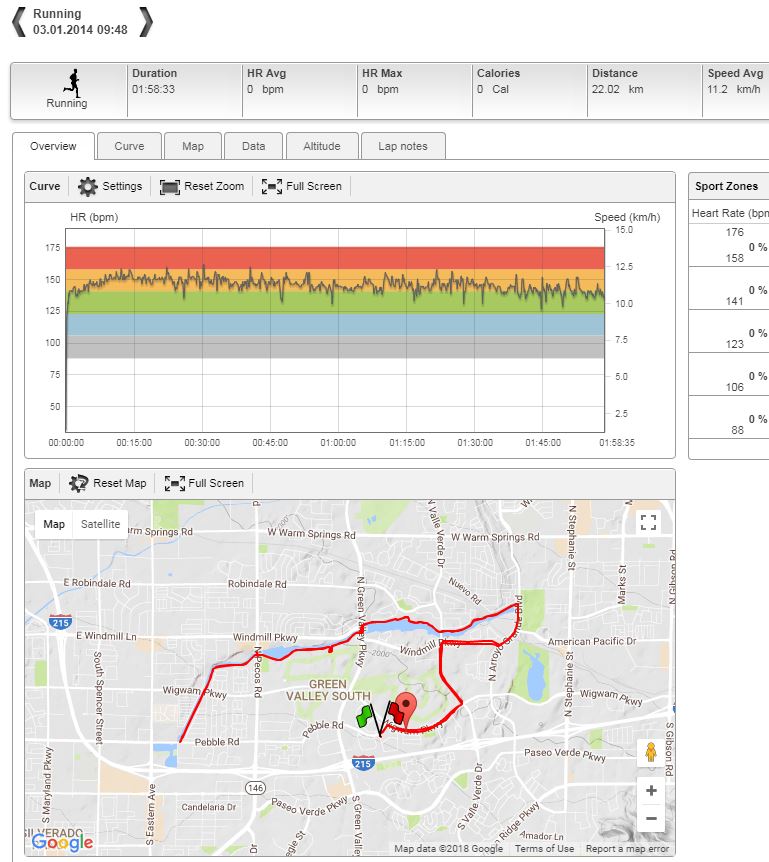Switch map to Satellite view
This screenshot has height=862, width=769.
point(100,525)
